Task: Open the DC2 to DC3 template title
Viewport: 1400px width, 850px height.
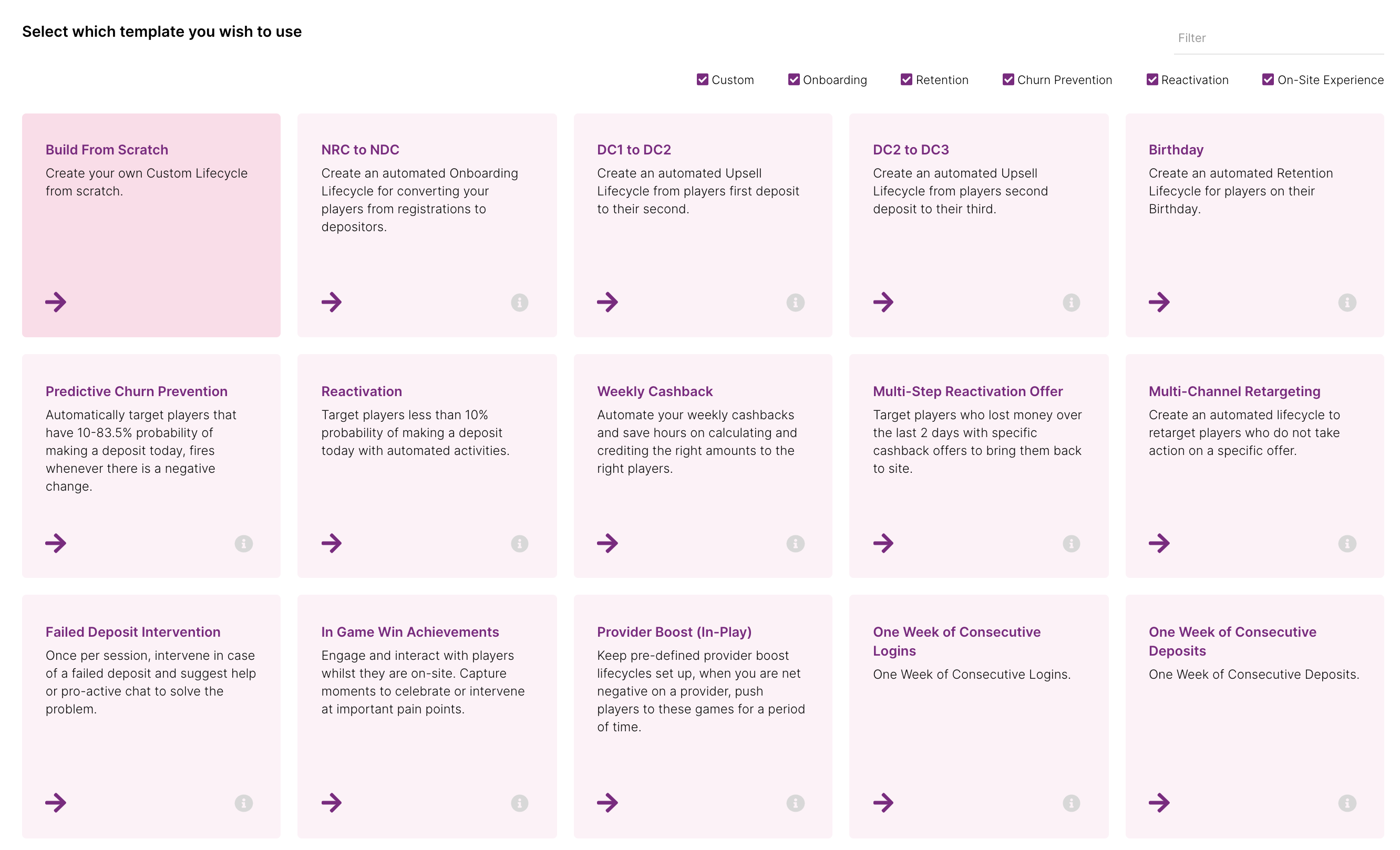Action: click(x=910, y=150)
